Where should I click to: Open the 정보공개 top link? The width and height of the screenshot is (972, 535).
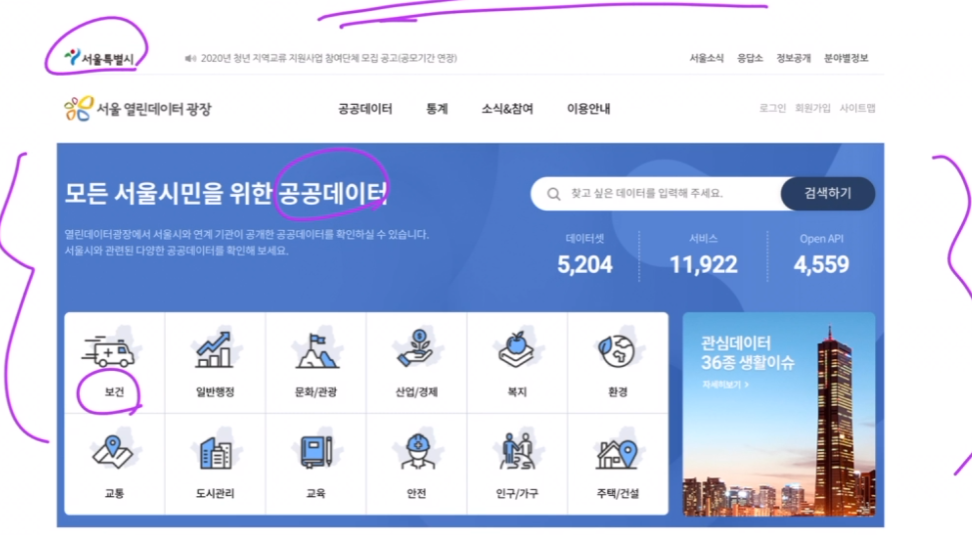point(793,58)
